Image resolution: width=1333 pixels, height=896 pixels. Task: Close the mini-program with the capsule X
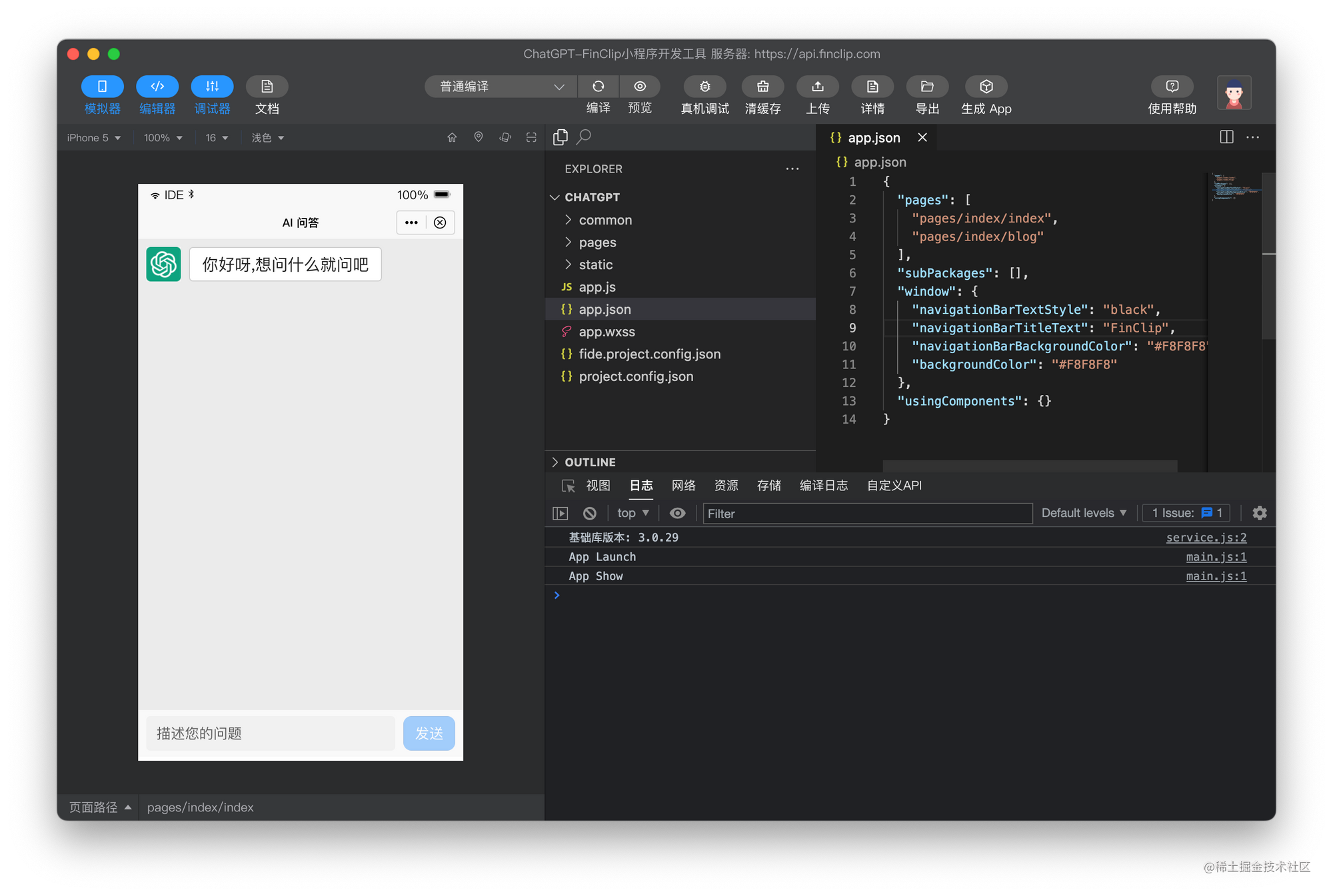pyautogui.click(x=440, y=223)
